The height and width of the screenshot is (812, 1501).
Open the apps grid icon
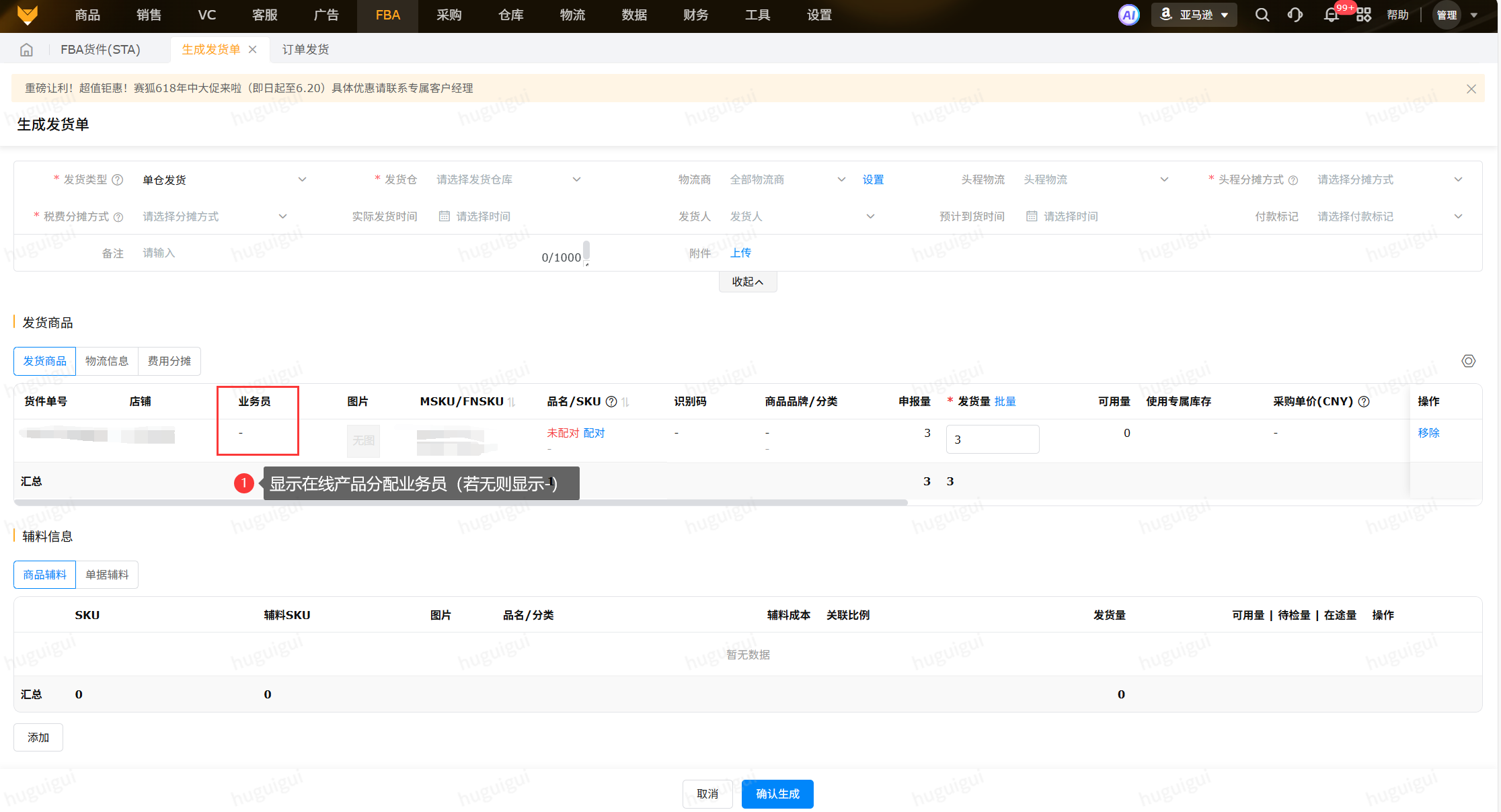[1363, 15]
